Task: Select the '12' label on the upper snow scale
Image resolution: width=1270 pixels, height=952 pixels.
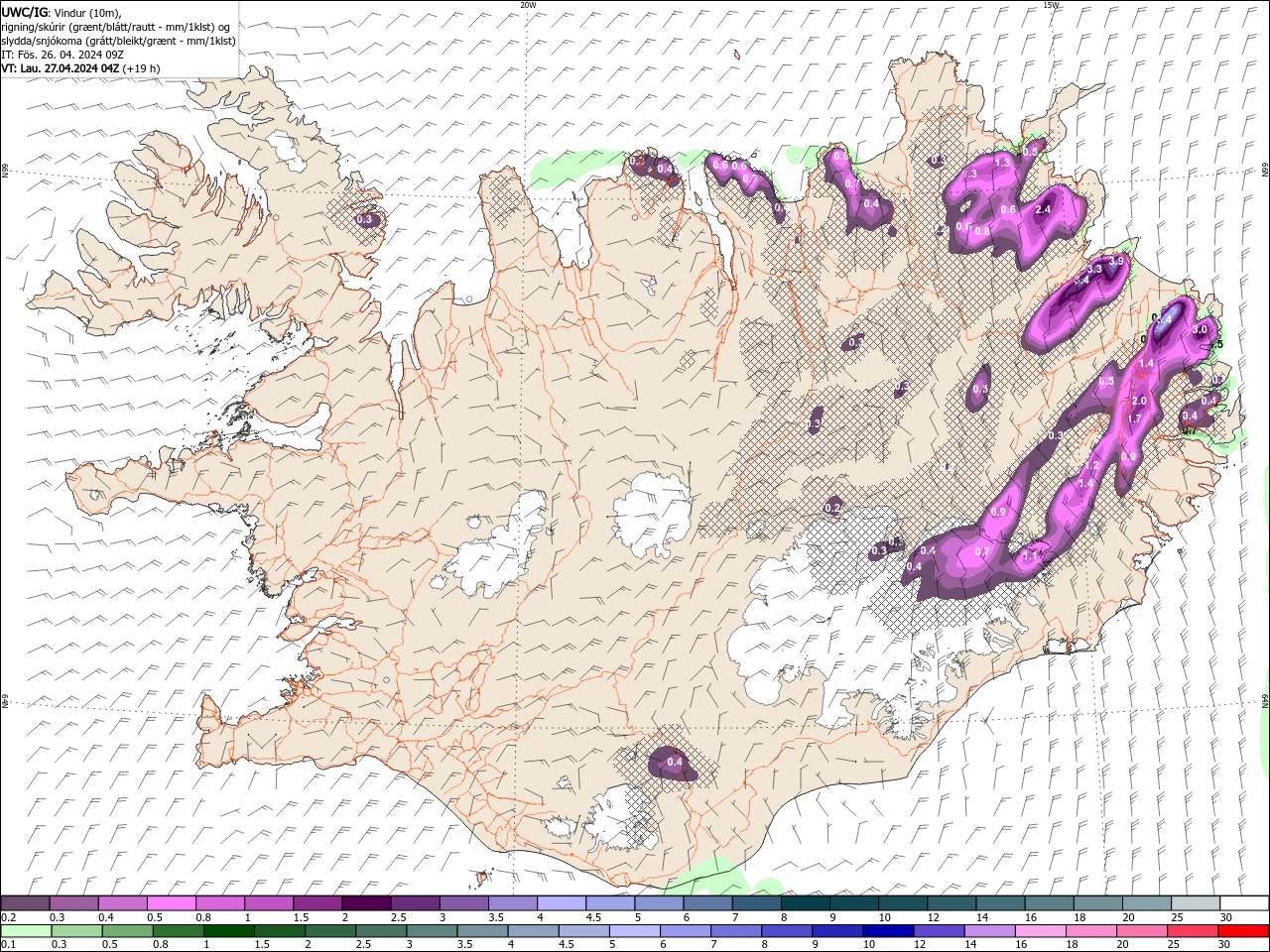Action: click(934, 918)
